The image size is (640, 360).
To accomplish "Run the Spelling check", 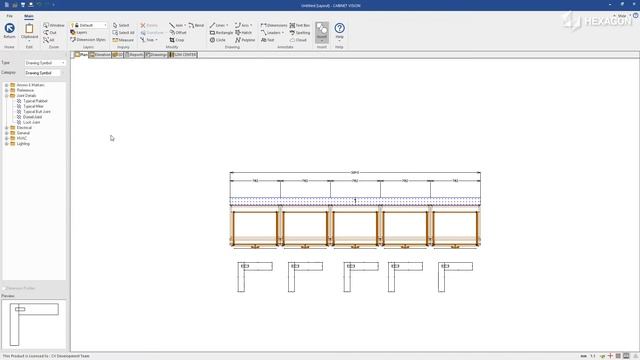I will (x=300, y=33).
